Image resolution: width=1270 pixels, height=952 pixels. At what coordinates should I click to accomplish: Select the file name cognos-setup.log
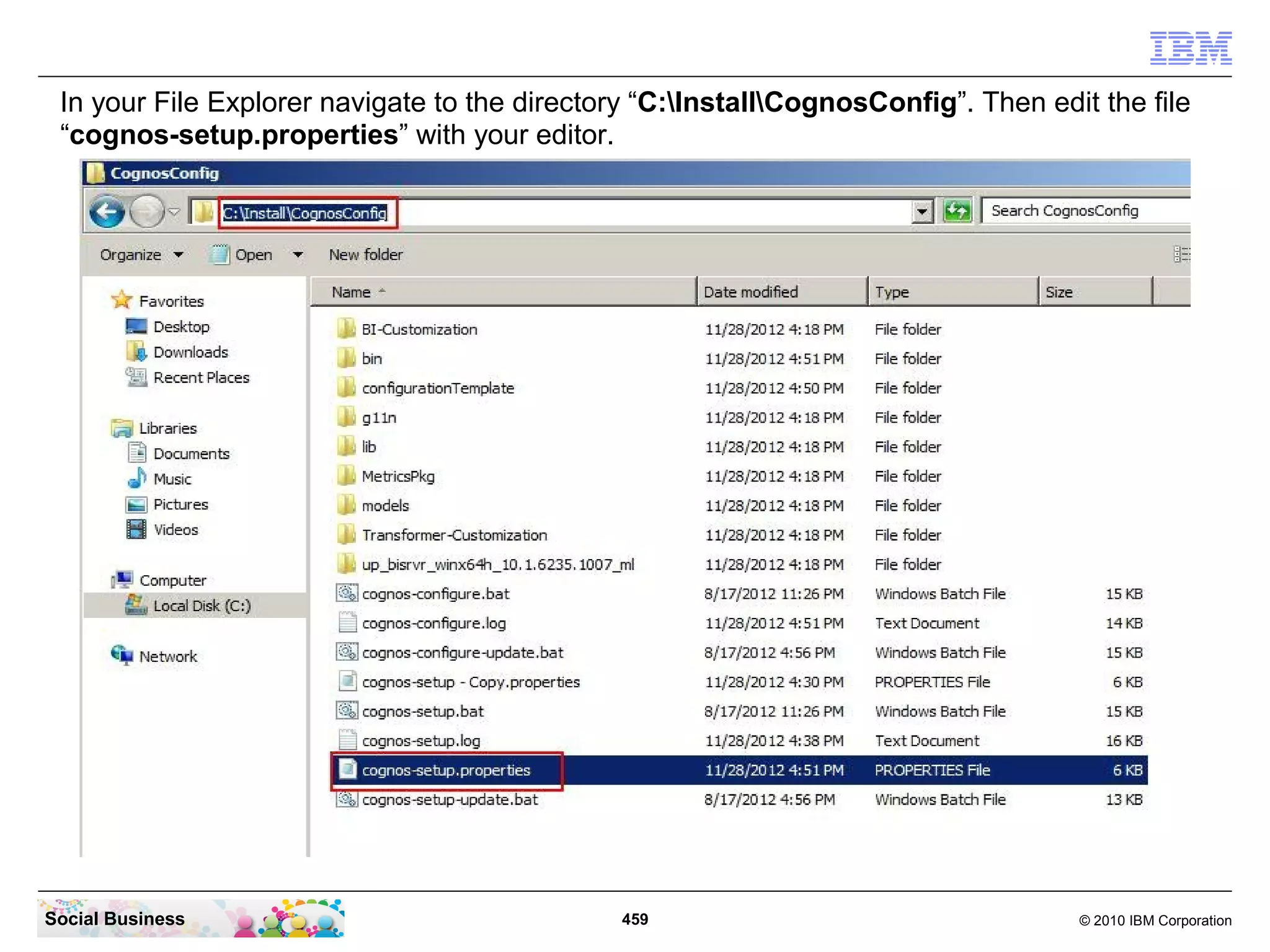421,741
